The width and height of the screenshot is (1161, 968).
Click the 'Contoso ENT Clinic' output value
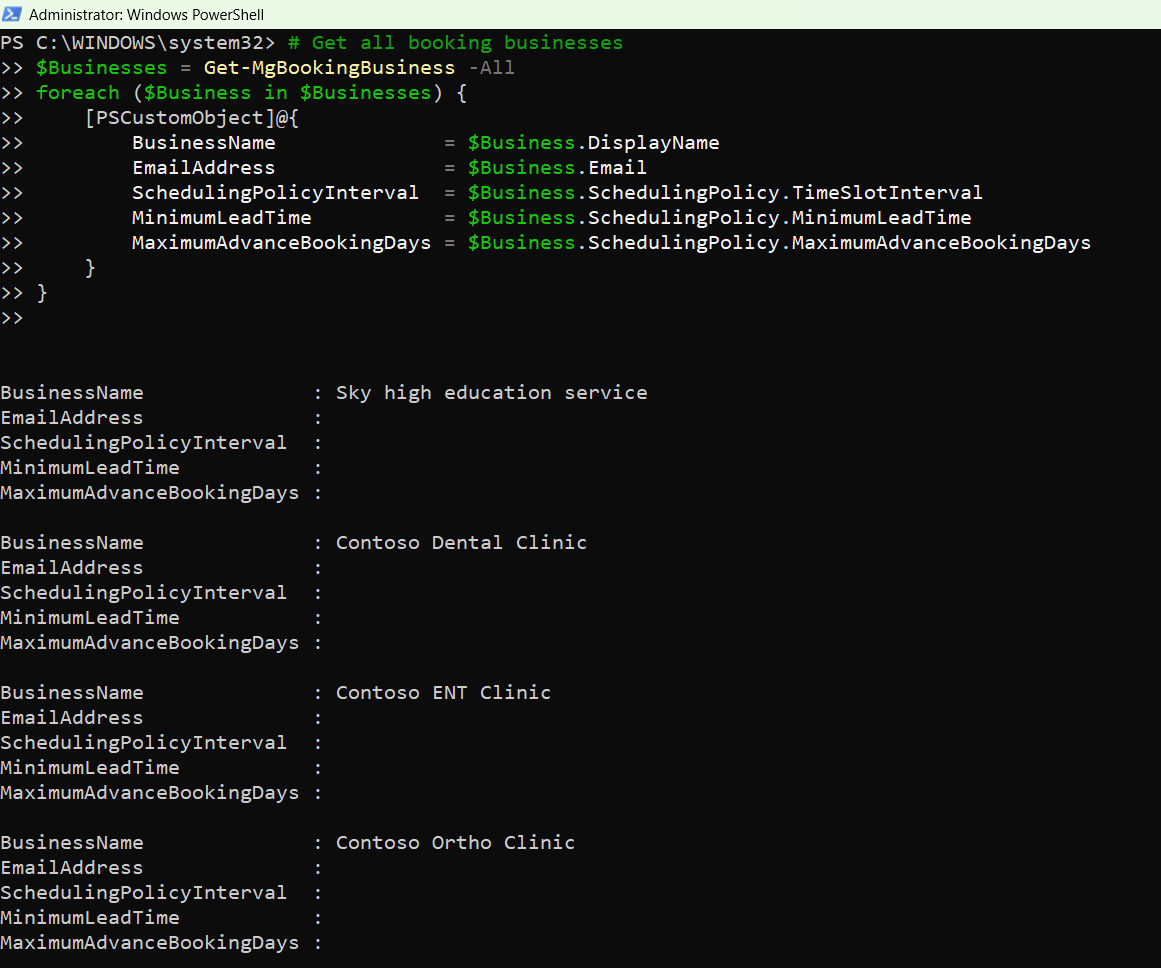point(443,693)
